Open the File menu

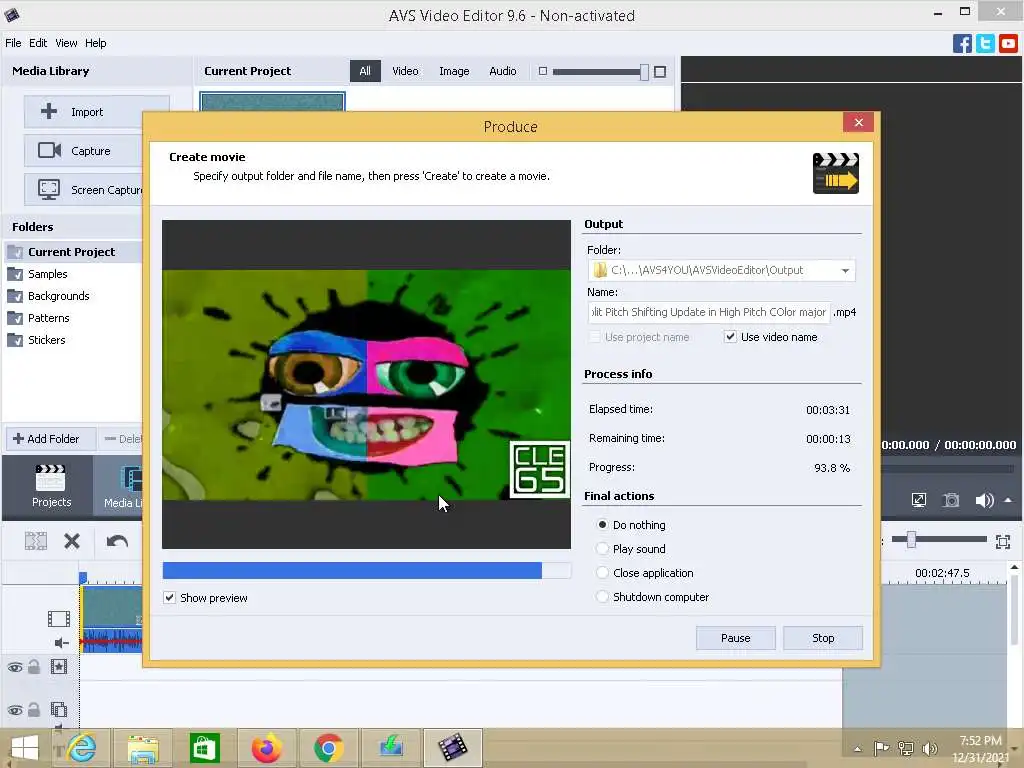(13, 43)
